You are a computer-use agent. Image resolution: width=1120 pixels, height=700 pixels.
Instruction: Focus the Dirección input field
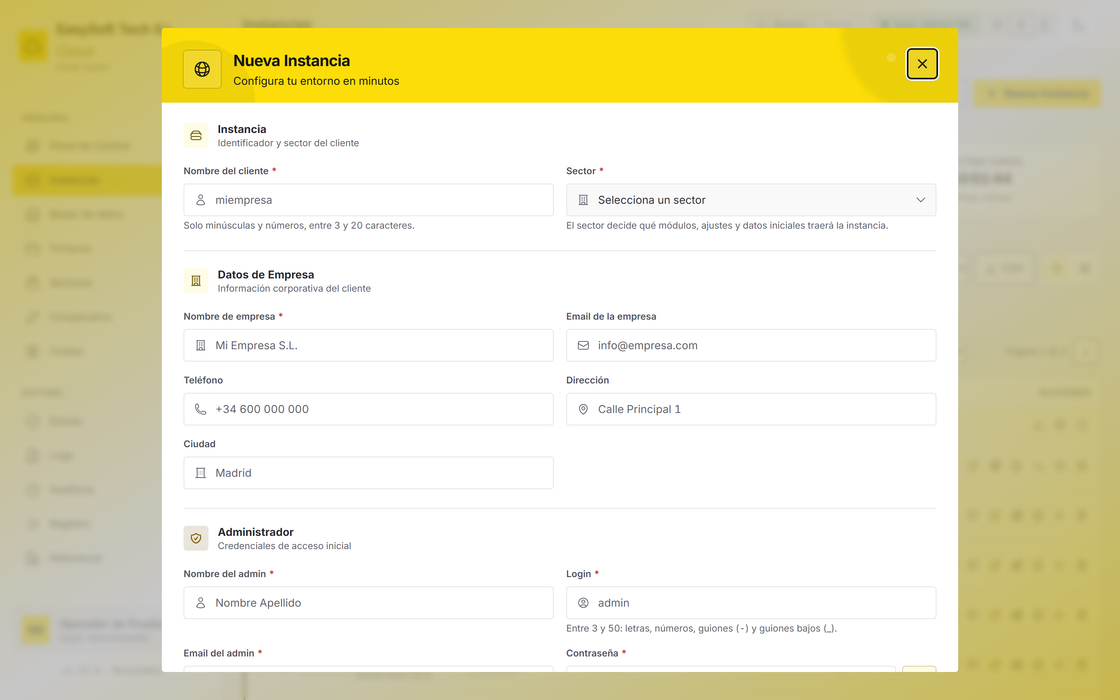point(751,409)
